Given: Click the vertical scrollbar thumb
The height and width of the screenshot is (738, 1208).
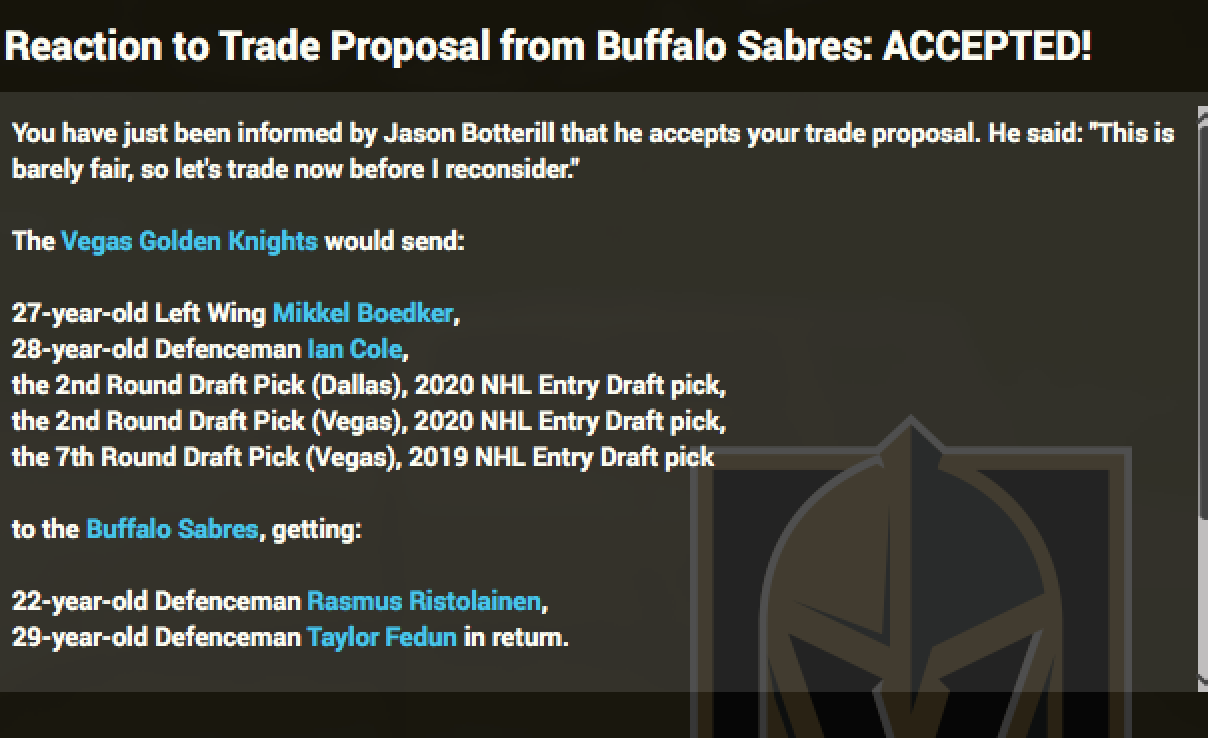Looking at the screenshot, I should [1202, 320].
